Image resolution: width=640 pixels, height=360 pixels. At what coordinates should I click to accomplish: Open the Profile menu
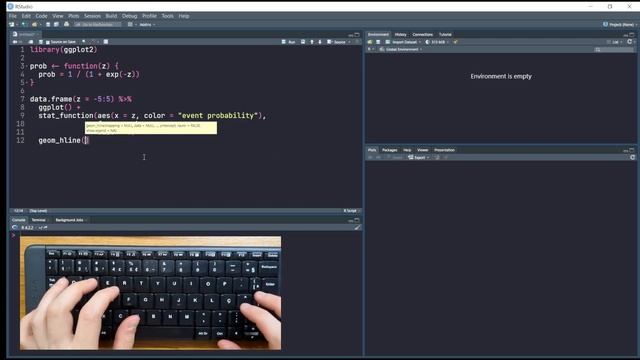(149, 16)
